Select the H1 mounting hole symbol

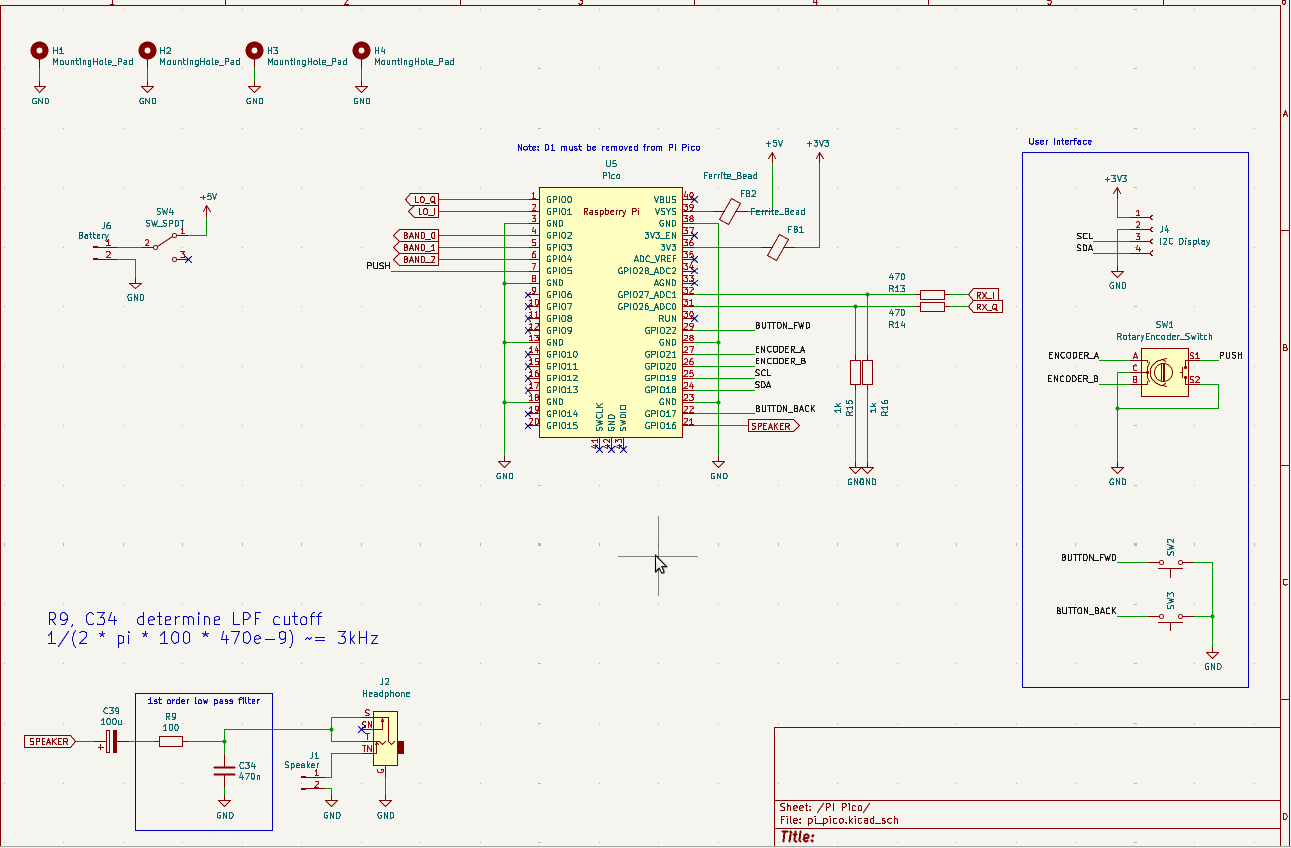coord(40,50)
